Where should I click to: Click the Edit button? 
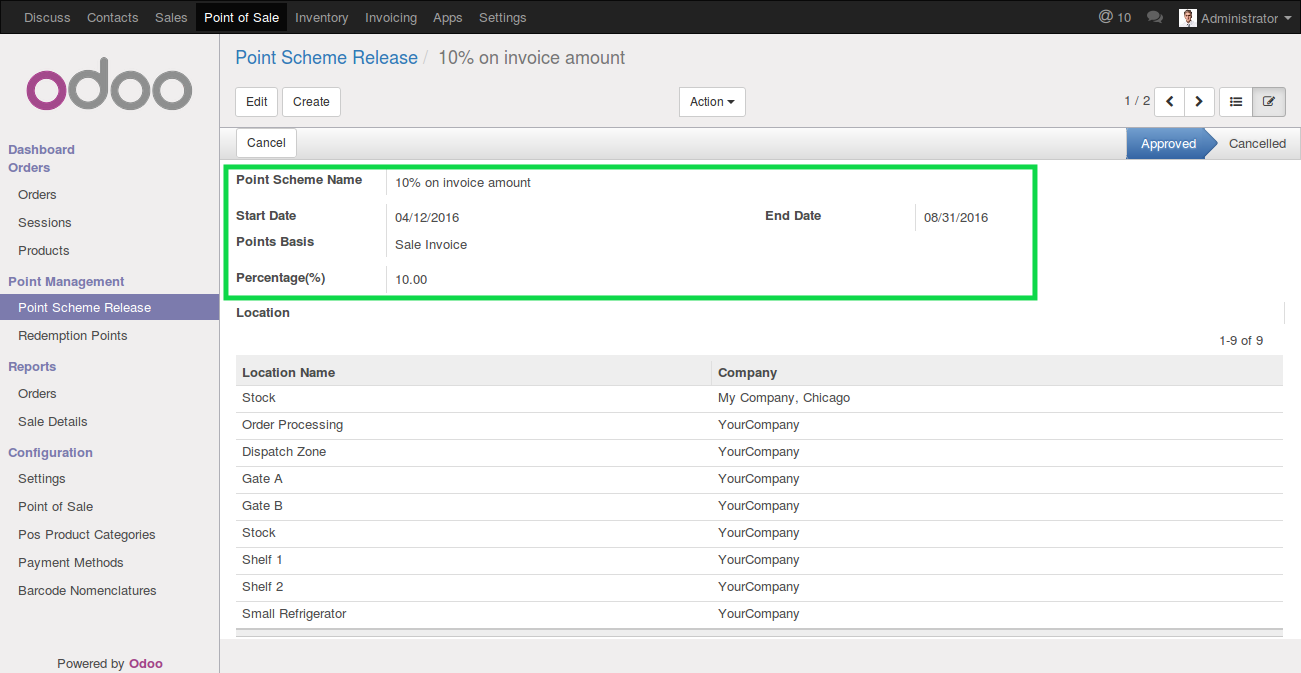257,102
